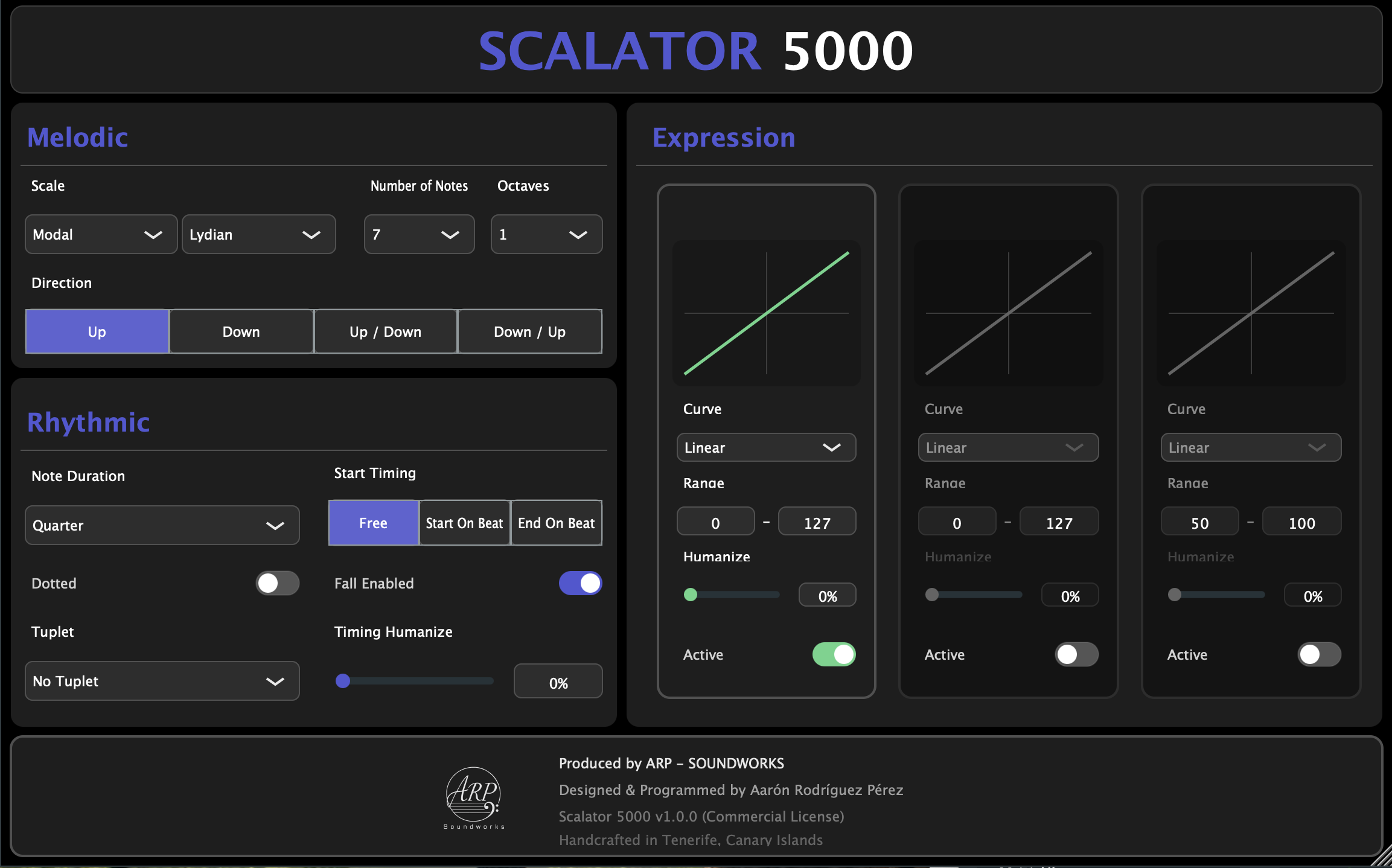
Task: Enable the third expression Active toggle
Action: point(1320,654)
